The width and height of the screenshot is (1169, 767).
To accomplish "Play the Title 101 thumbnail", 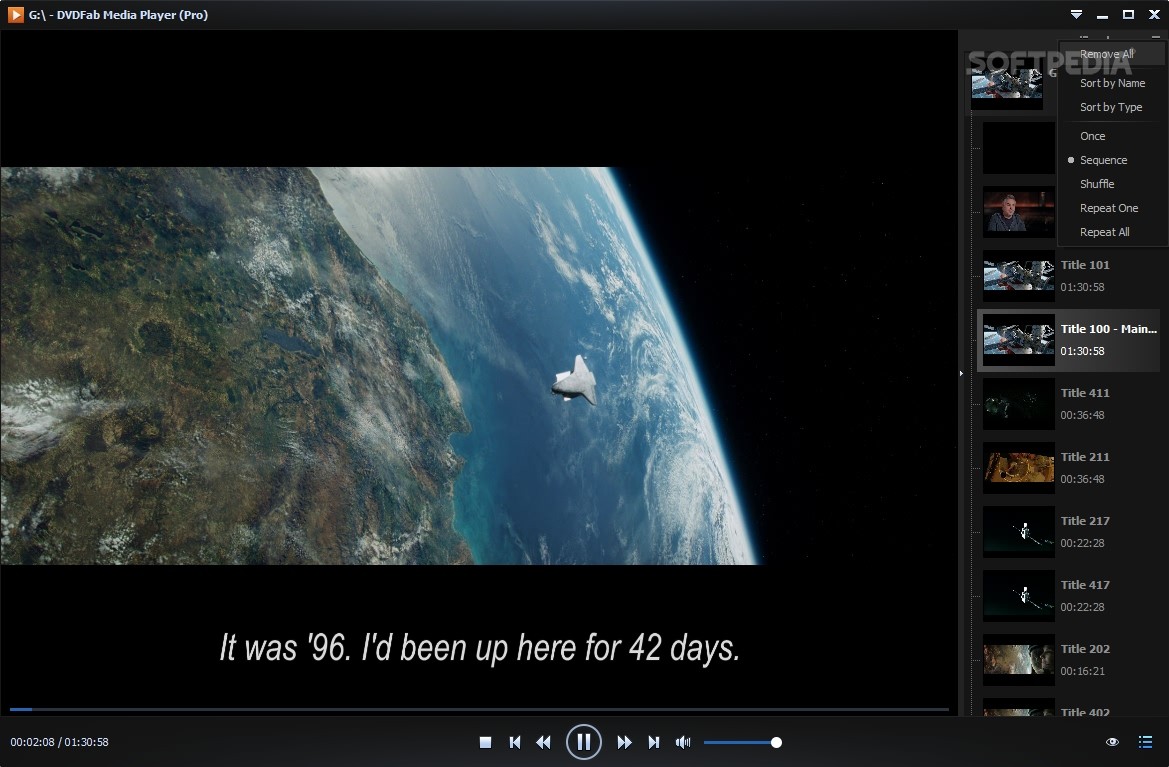I will pos(1018,276).
